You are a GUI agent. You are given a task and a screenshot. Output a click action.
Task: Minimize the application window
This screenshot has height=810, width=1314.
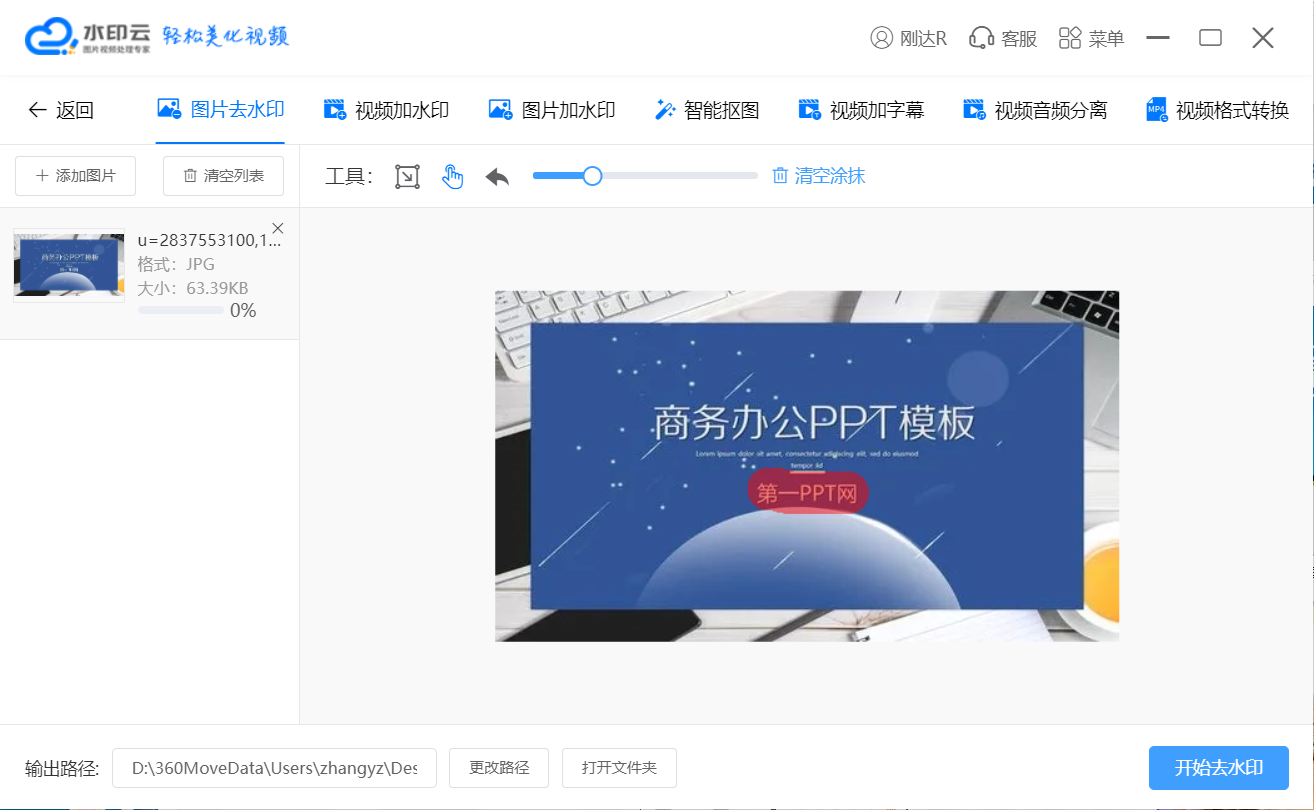coord(1158,38)
